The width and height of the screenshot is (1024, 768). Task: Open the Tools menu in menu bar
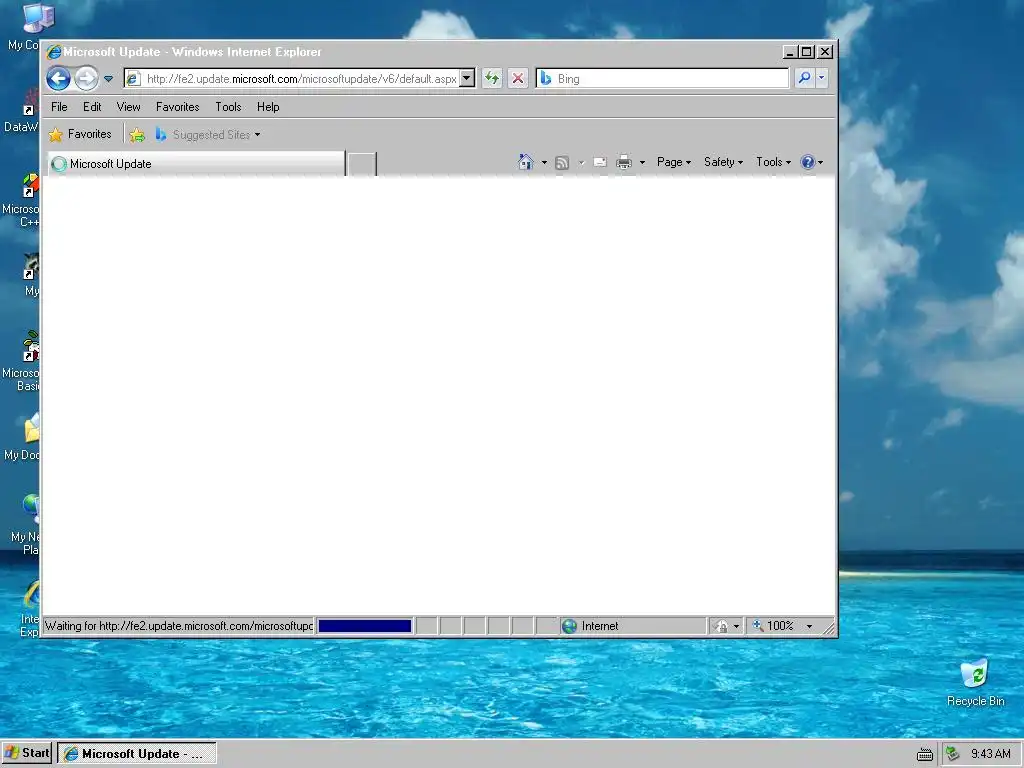tap(229, 106)
